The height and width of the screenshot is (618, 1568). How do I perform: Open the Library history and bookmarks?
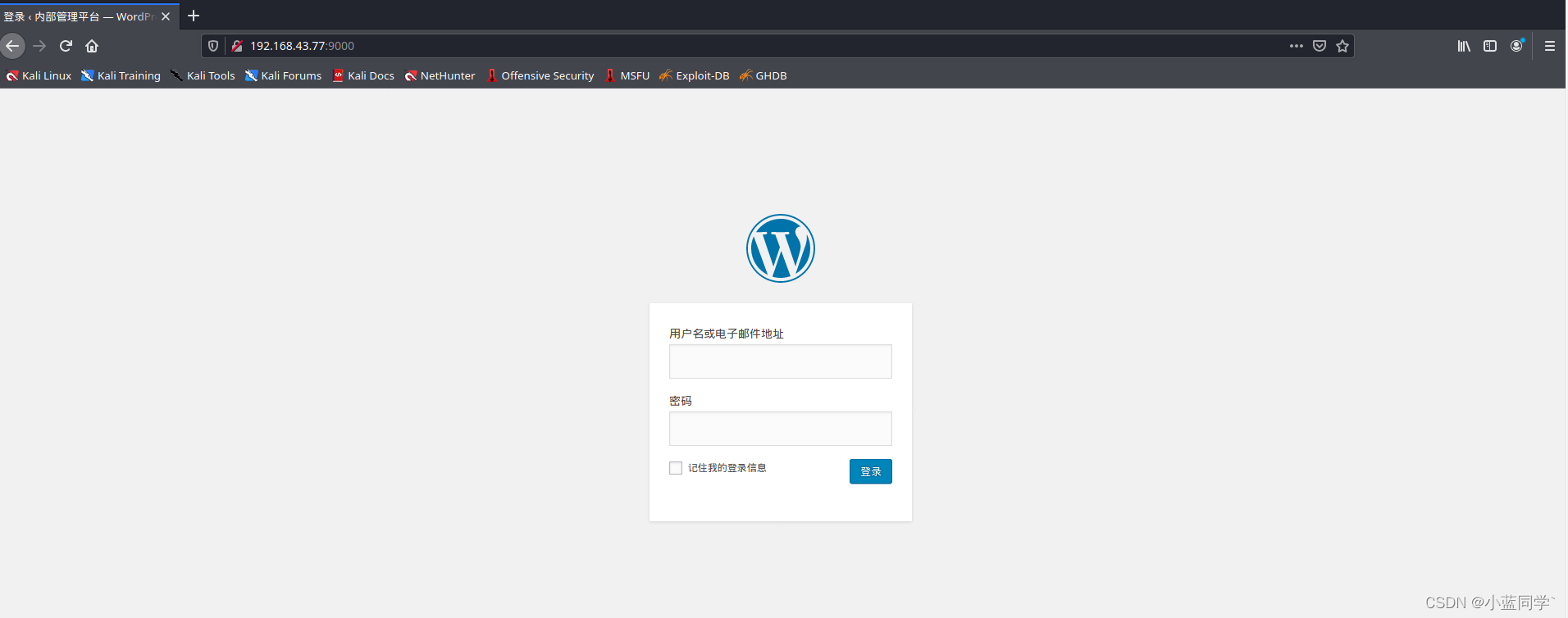click(x=1464, y=46)
